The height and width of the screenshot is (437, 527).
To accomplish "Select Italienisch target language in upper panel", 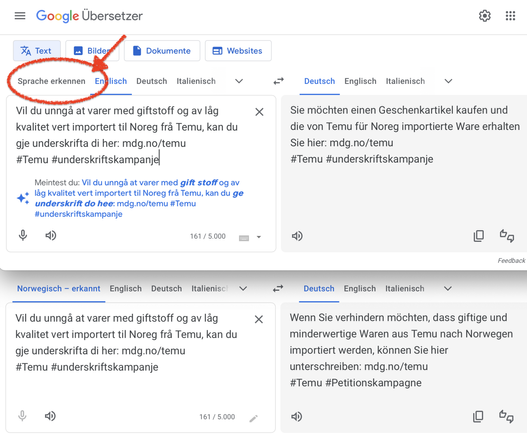I will [405, 81].
